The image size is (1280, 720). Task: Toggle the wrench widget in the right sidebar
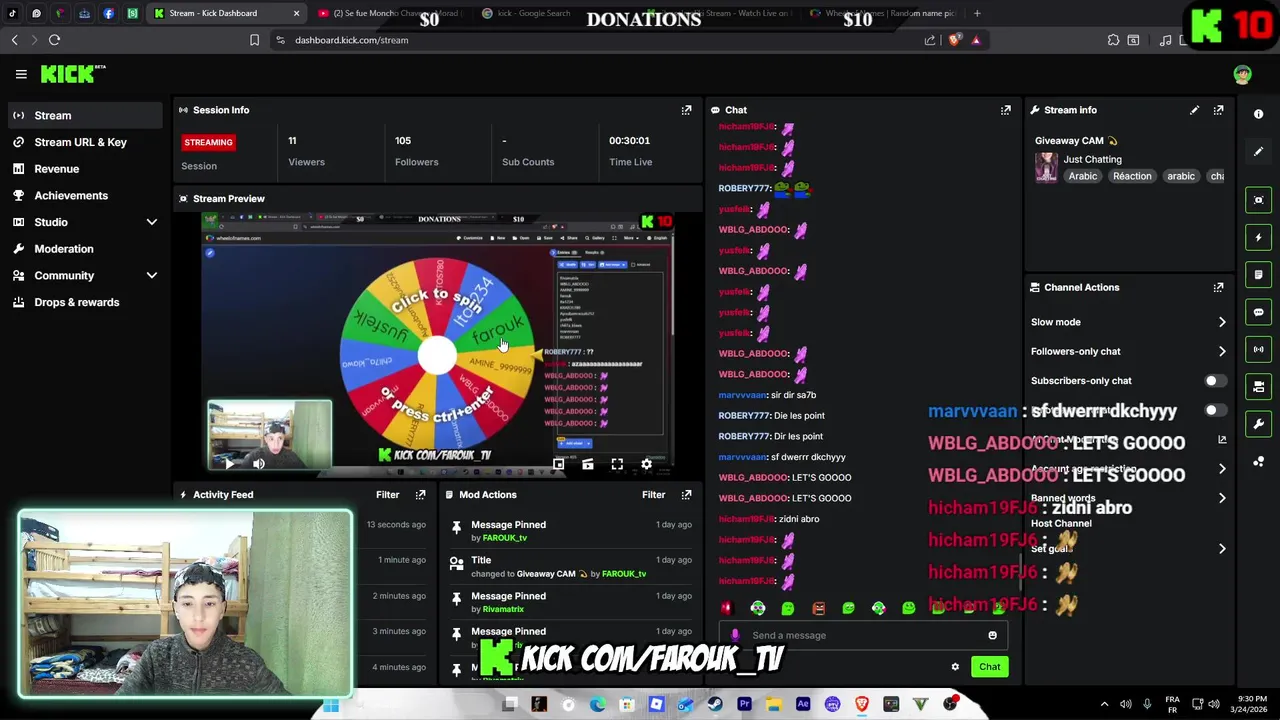pyautogui.click(x=1258, y=424)
